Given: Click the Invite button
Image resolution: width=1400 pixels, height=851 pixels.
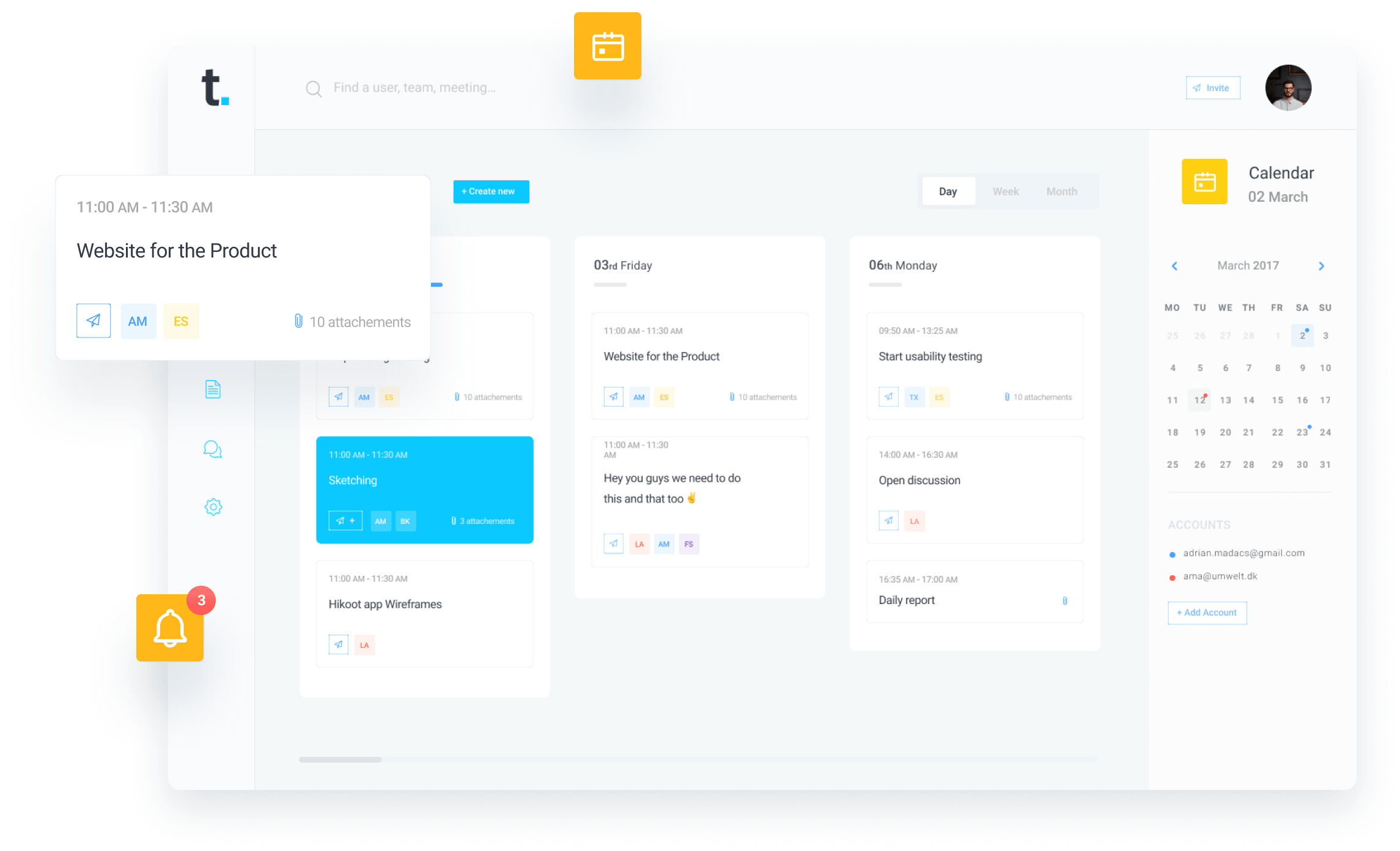Looking at the screenshot, I should click(1212, 88).
